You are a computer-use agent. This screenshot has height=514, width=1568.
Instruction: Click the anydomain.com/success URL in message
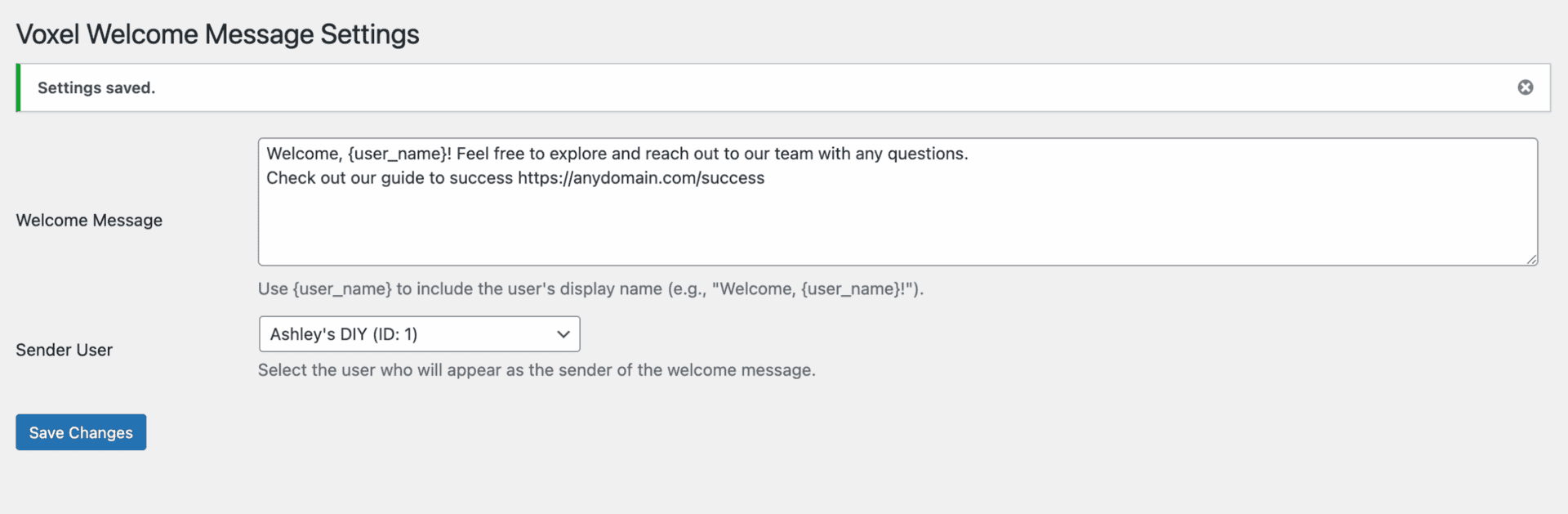641,178
